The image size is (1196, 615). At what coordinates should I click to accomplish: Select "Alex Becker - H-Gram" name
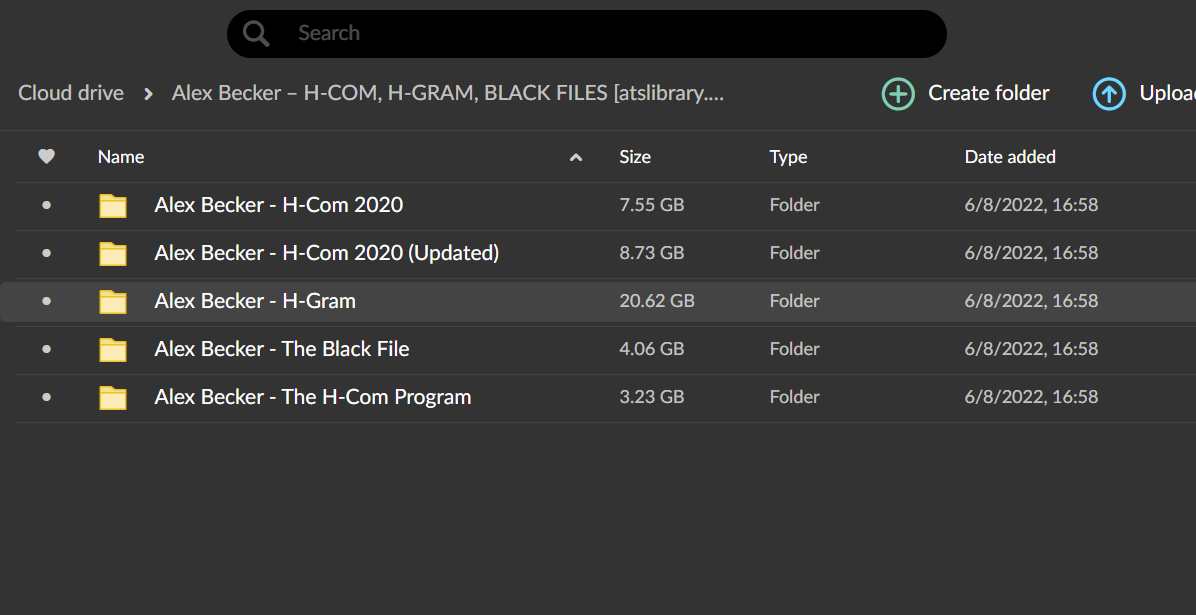pyautogui.click(x=255, y=301)
